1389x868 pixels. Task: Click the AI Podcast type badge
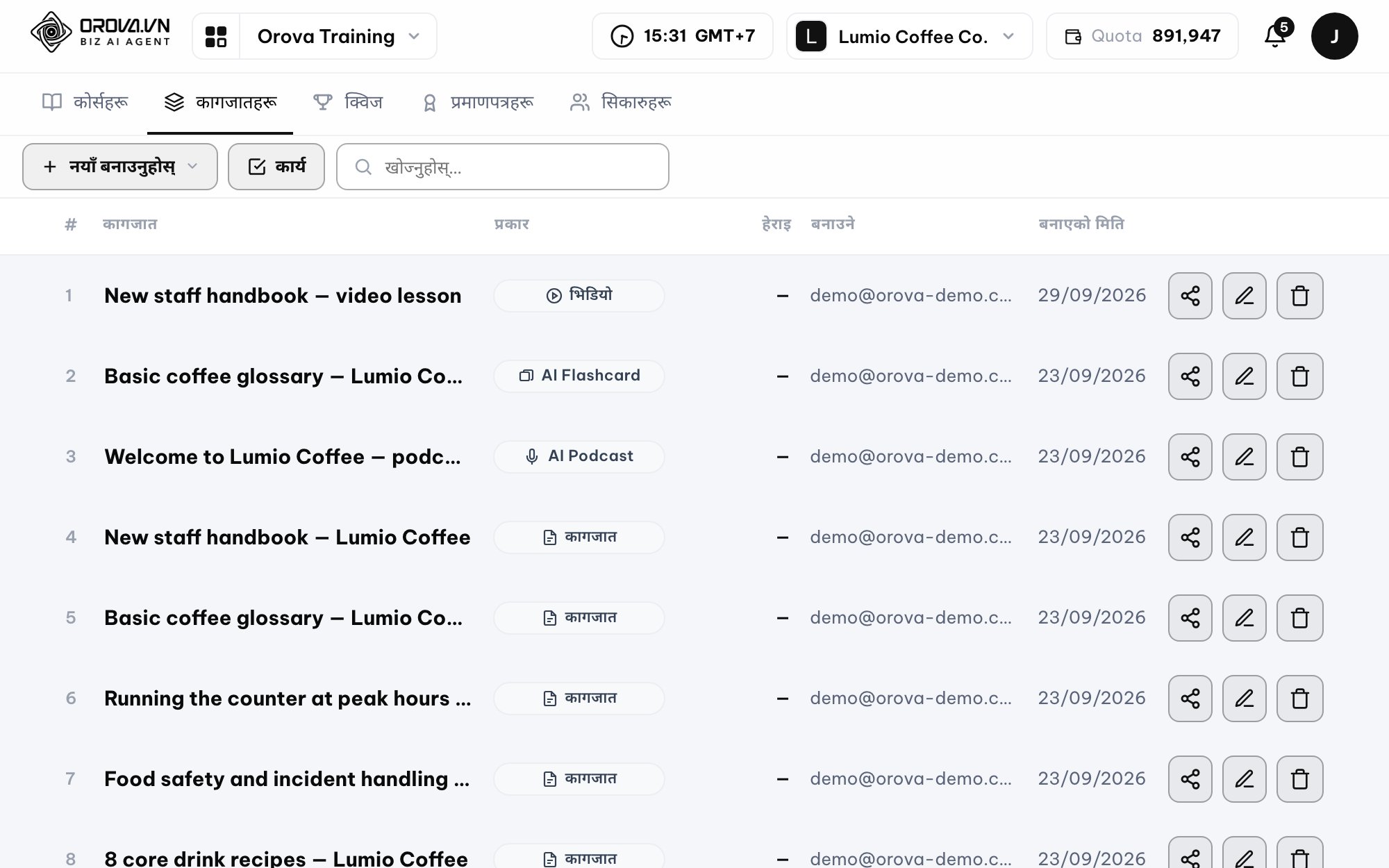579,457
